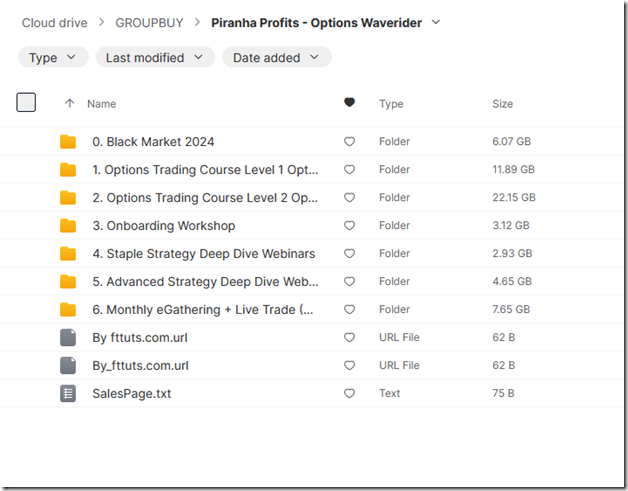Click the By fttuts.com.url file icon

67,338
